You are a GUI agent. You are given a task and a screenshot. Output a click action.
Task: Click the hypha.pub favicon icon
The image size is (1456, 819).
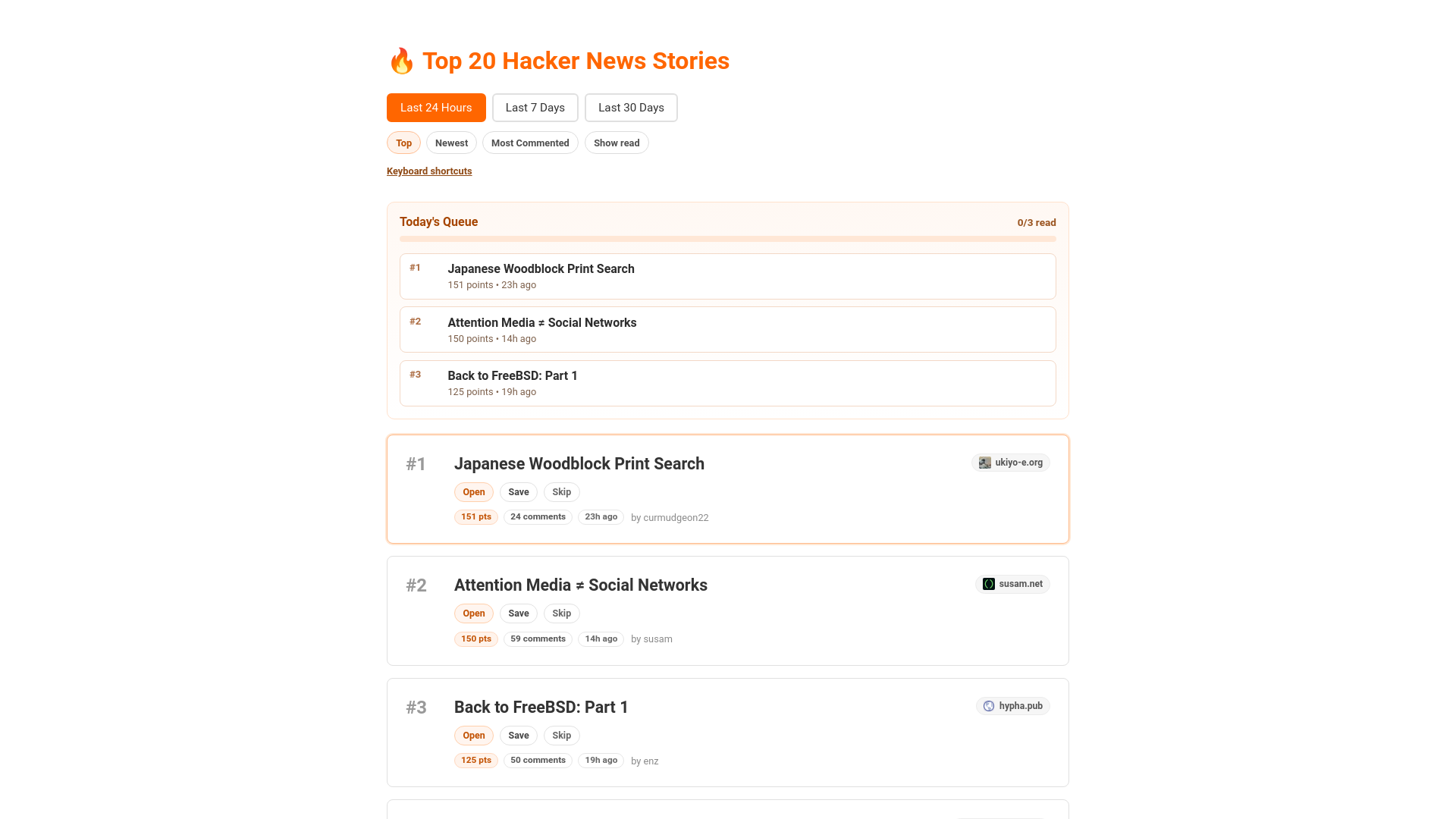tap(989, 706)
